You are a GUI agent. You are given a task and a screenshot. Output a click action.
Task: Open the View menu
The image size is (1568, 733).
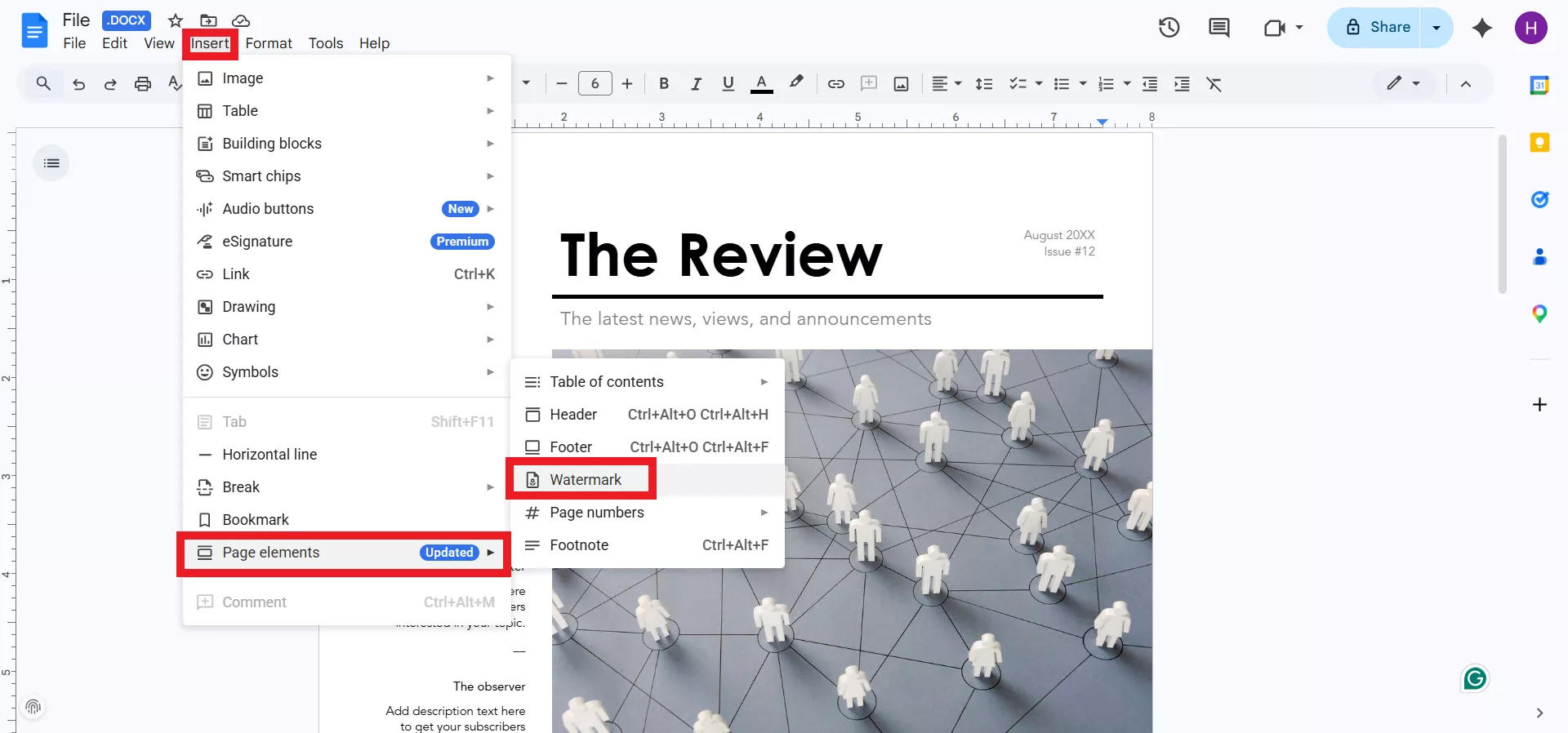pos(159,43)
